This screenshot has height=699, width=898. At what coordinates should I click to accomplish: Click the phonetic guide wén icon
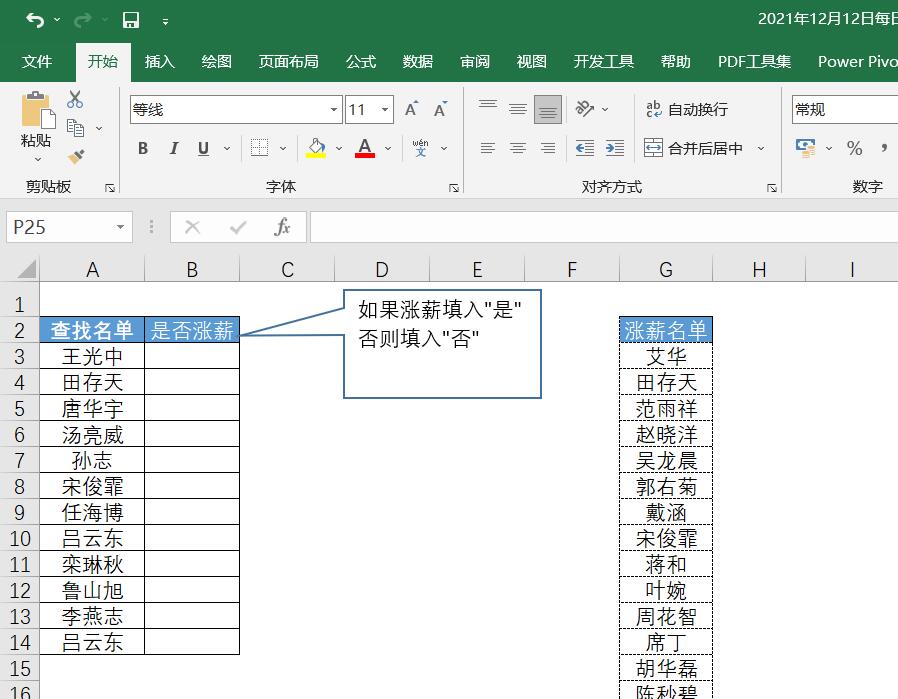coord(420,148)
